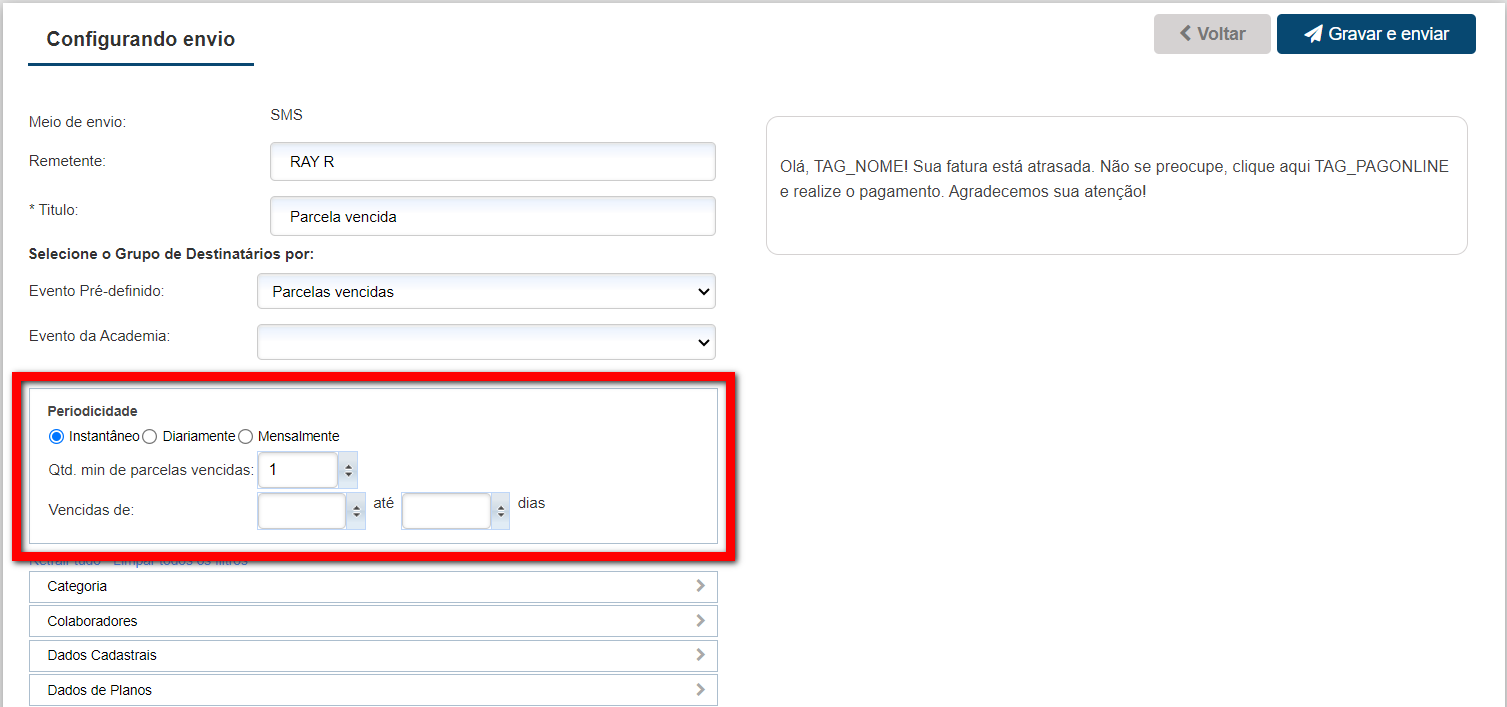
Task: Expand the Dados de Planos section
Action: coord(373,690)
